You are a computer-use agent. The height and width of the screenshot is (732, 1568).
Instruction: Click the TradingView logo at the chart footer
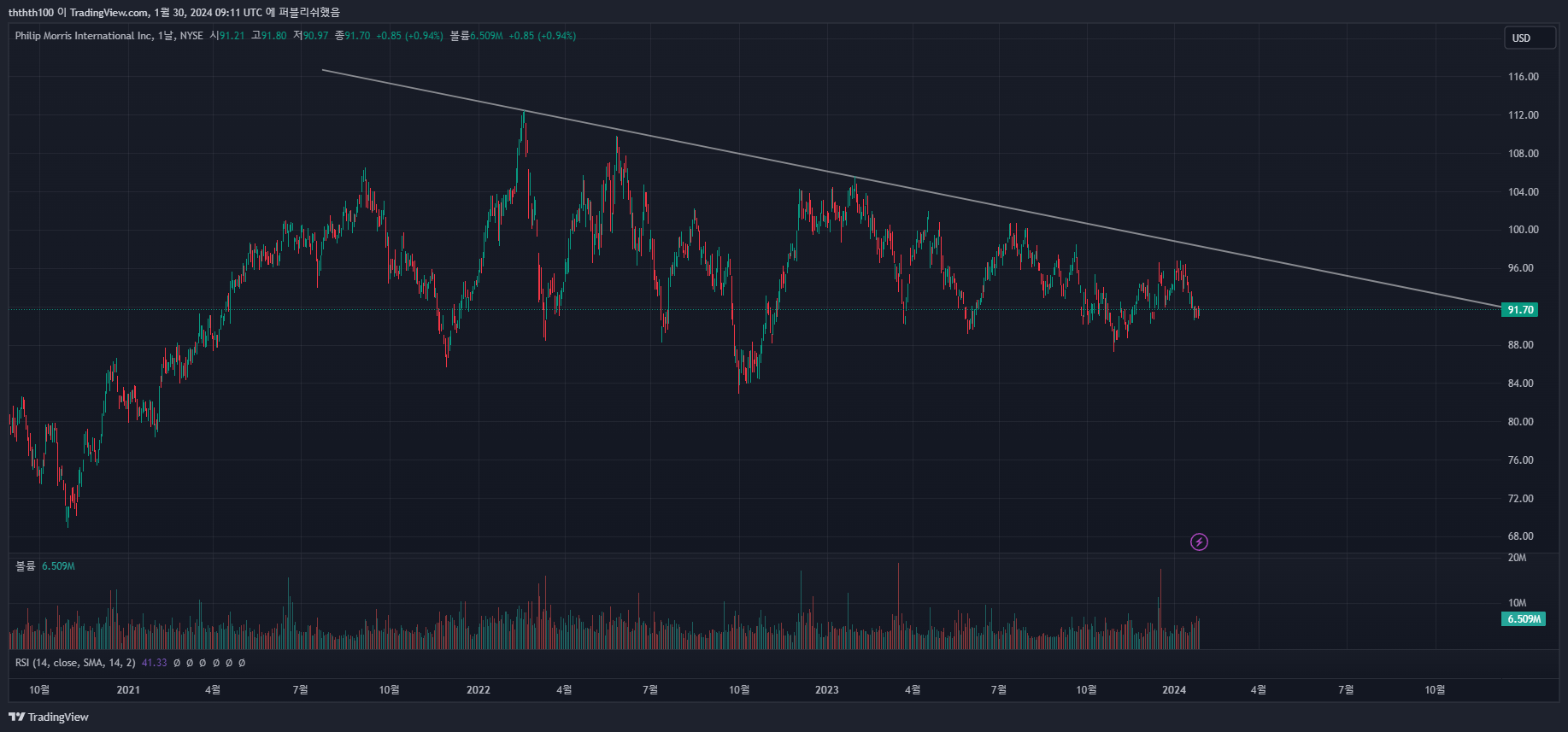pyautogui.click(x=49, y=717)
